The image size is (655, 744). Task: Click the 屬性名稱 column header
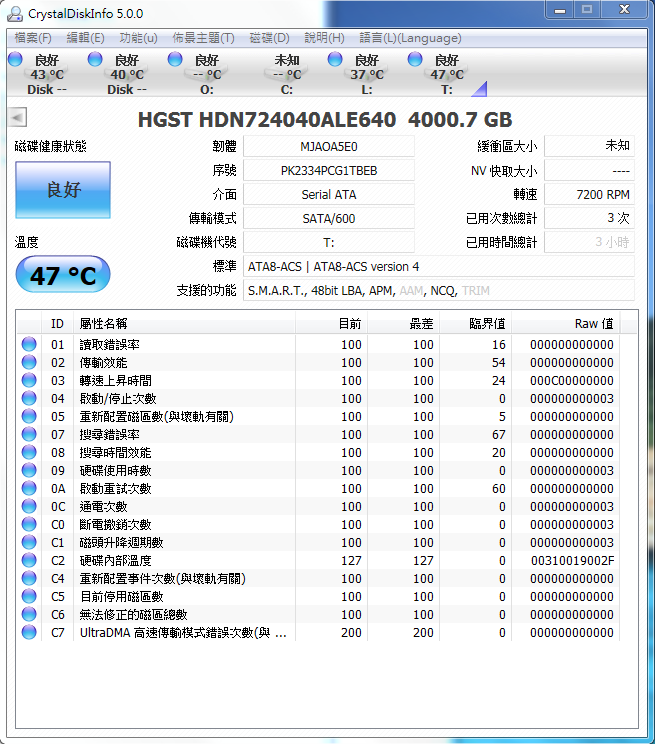184,324
